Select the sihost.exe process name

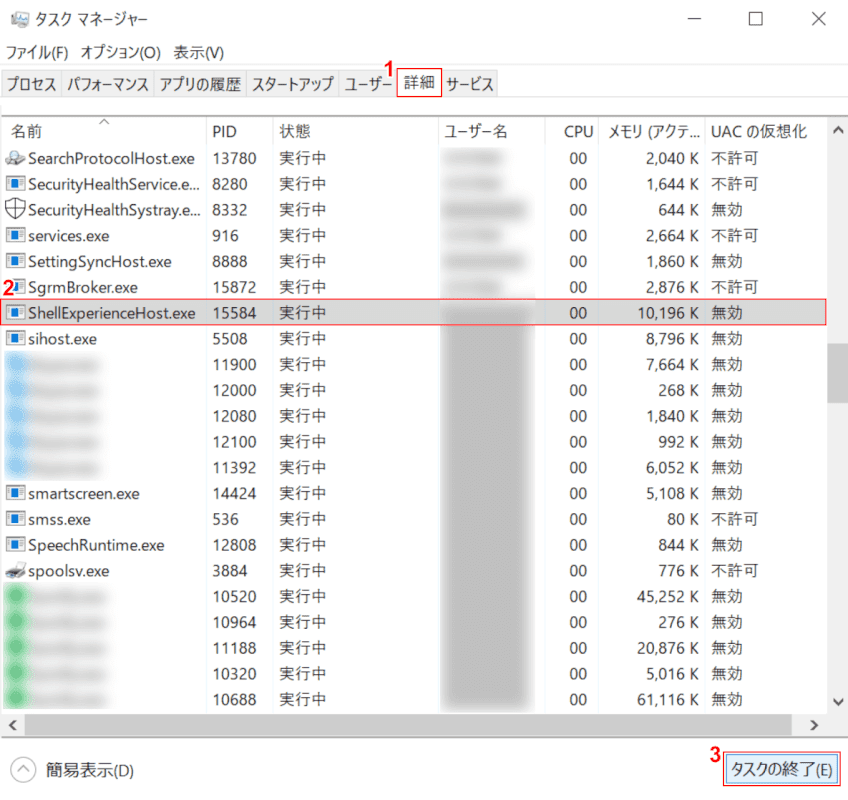62,339
